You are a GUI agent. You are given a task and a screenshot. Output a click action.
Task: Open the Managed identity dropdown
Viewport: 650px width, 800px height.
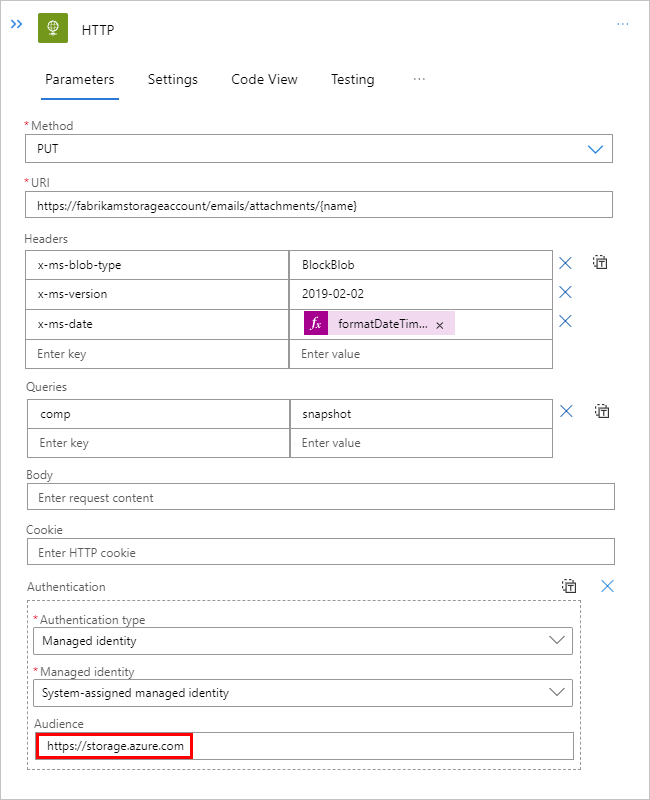click(x=558, y=692)
